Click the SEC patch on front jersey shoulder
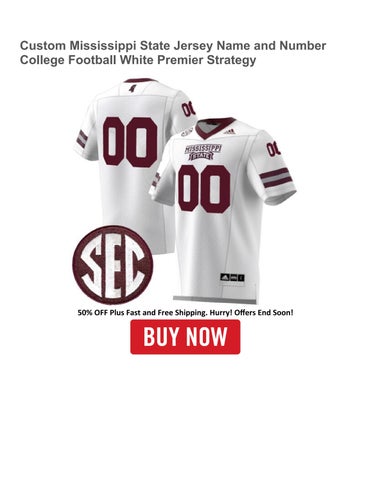Image resolution: width=371 pixels, height=480 pixels. coord(187,133)
